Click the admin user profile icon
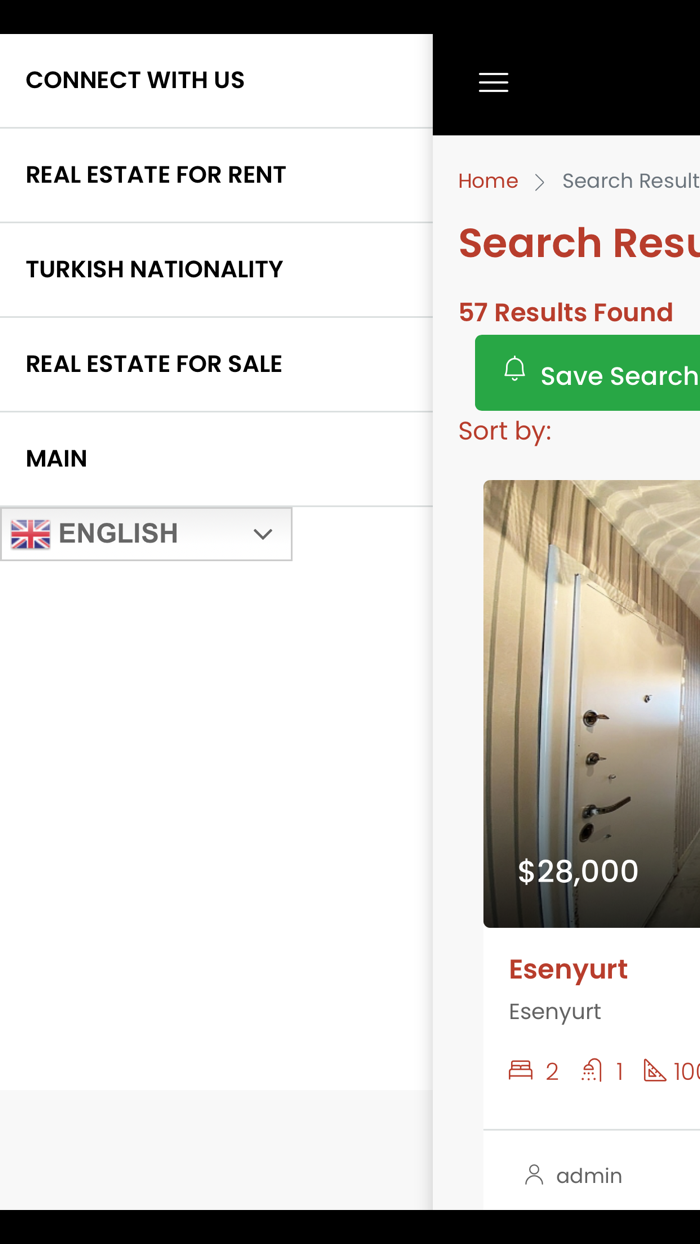The image size is (700, 1244). (x=535, y=1175)
